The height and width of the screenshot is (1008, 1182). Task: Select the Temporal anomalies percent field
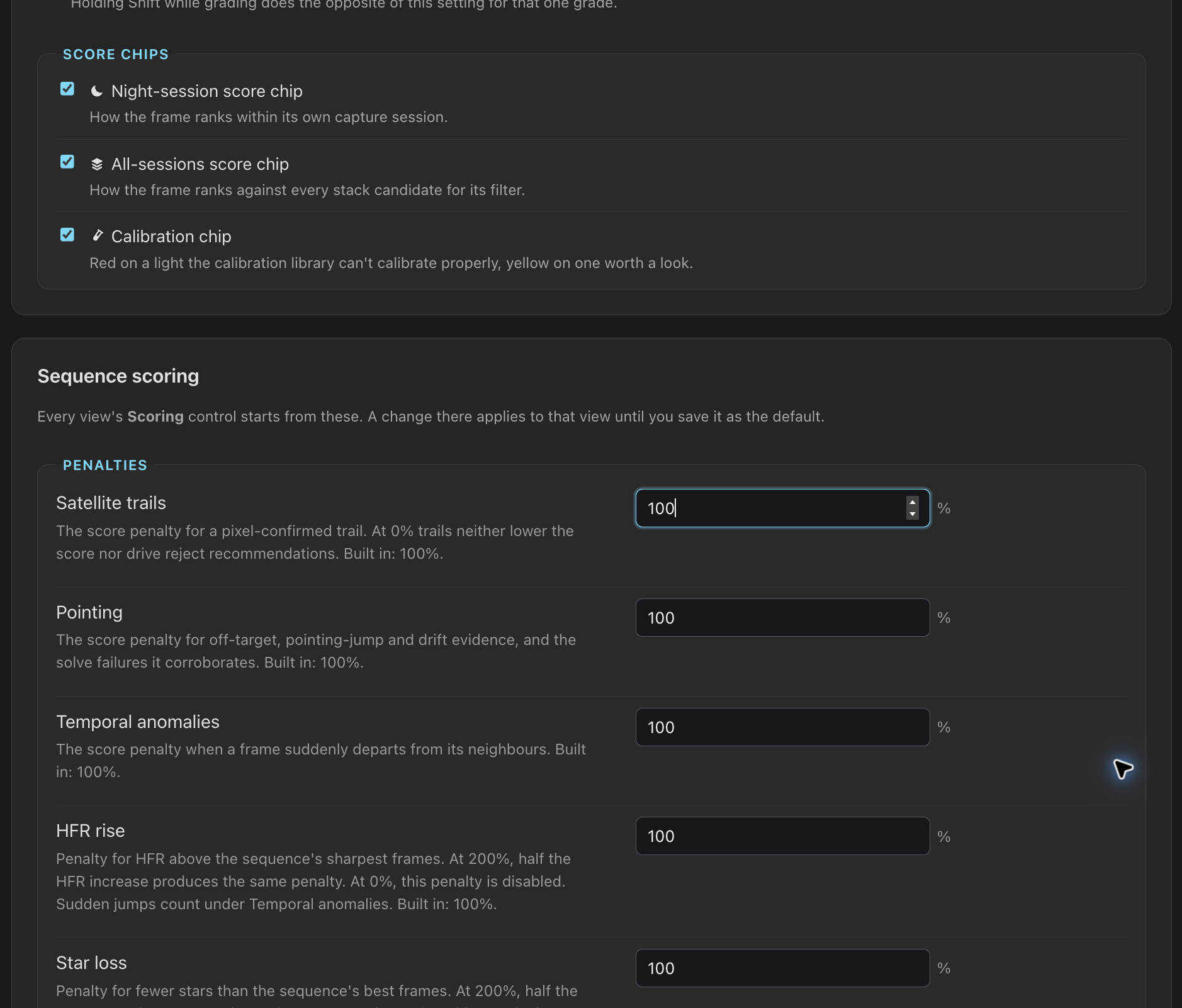[782, 727]
